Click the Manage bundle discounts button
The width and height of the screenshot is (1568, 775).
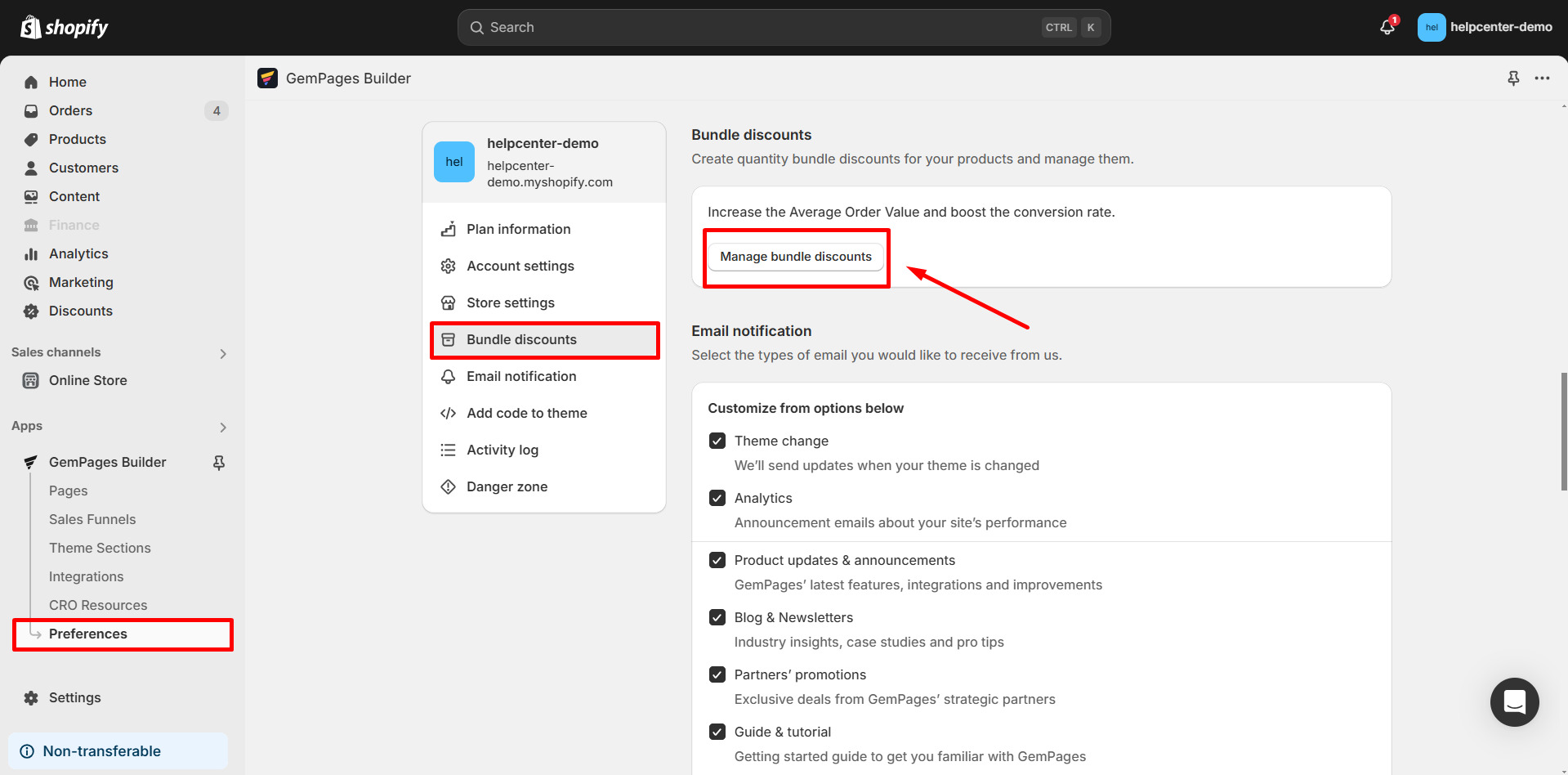pyautogui.click(x=796, y=257)
